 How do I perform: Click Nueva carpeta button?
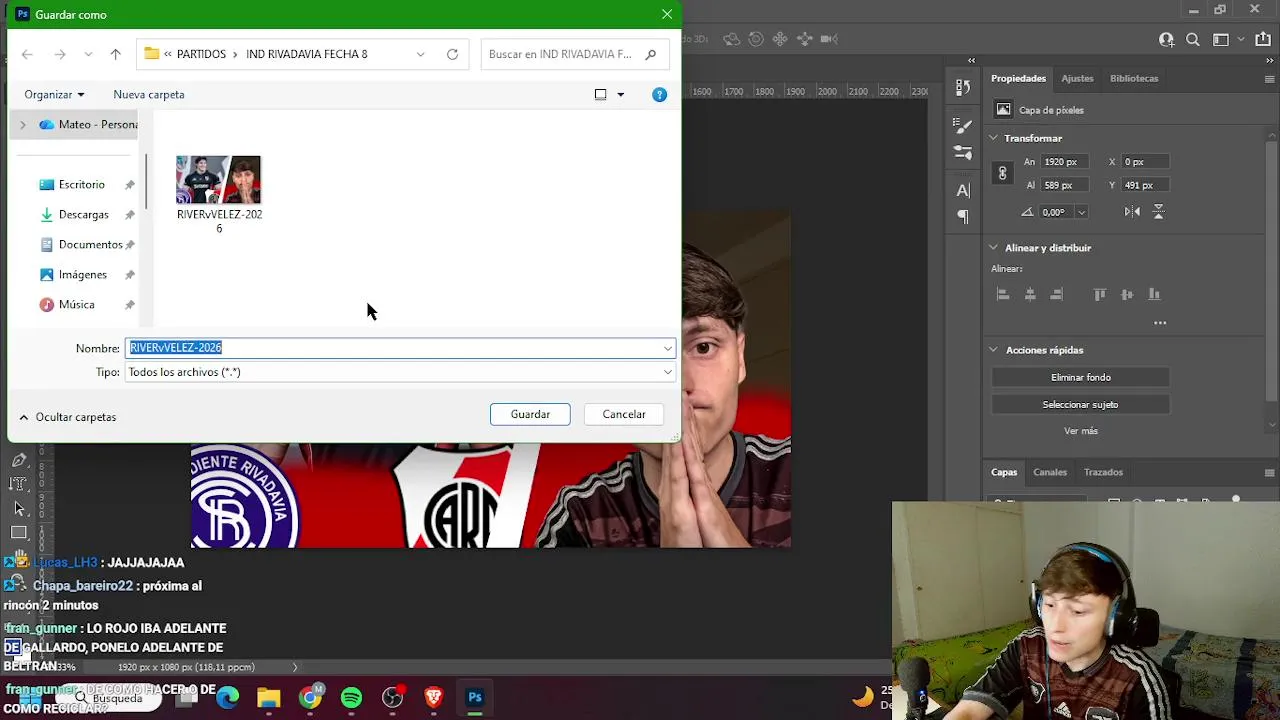[x=149, y=94]
